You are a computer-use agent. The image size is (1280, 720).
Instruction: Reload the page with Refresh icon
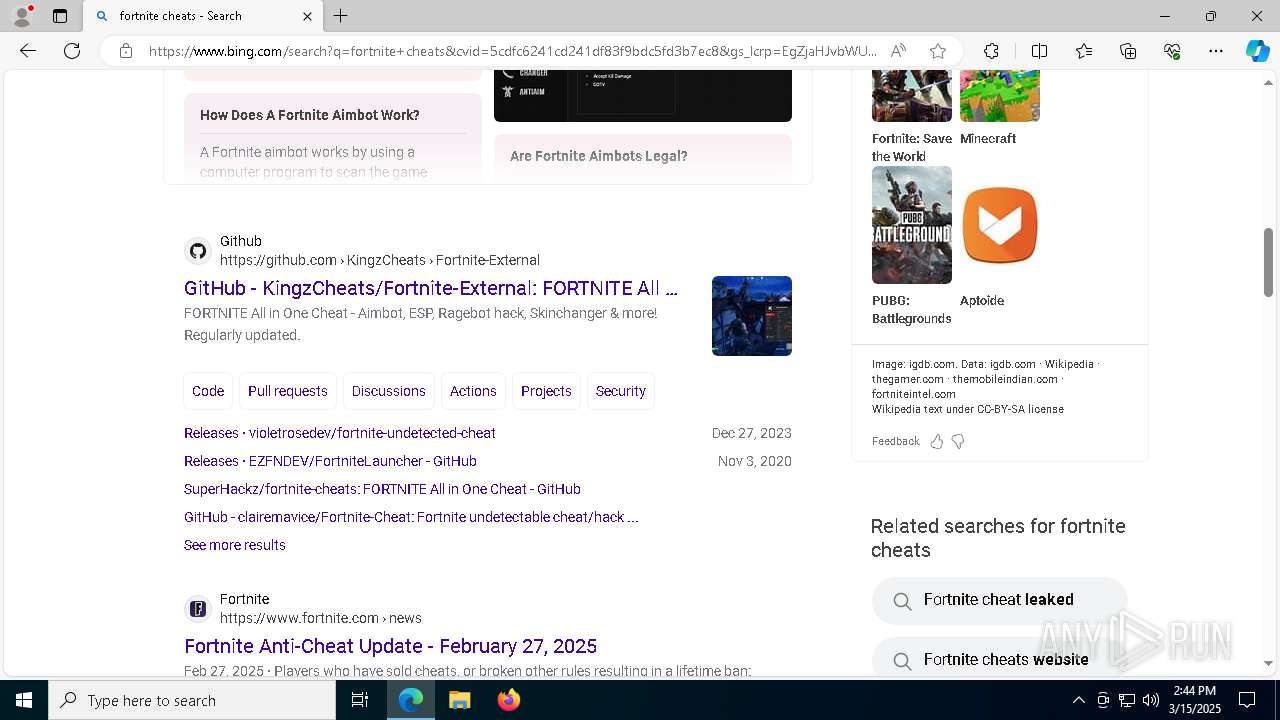[x=72, y=51]
